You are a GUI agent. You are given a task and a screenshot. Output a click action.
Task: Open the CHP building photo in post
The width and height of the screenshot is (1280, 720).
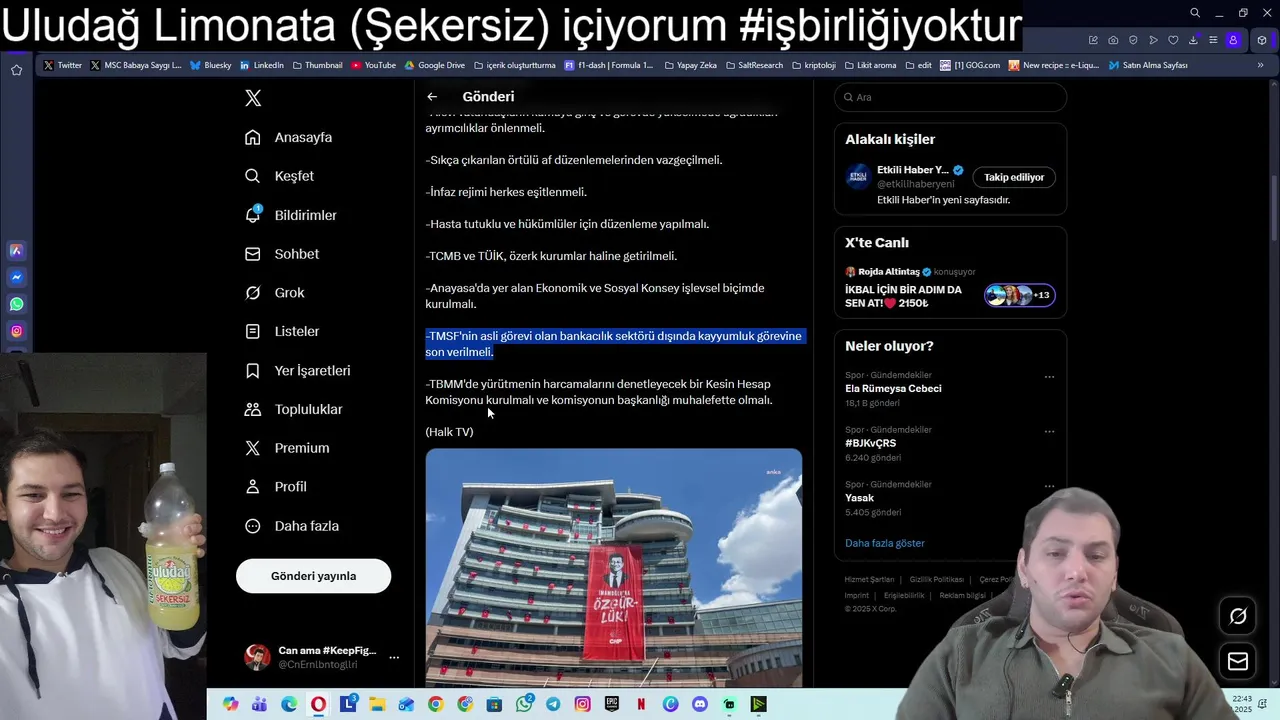click(614, 567)
